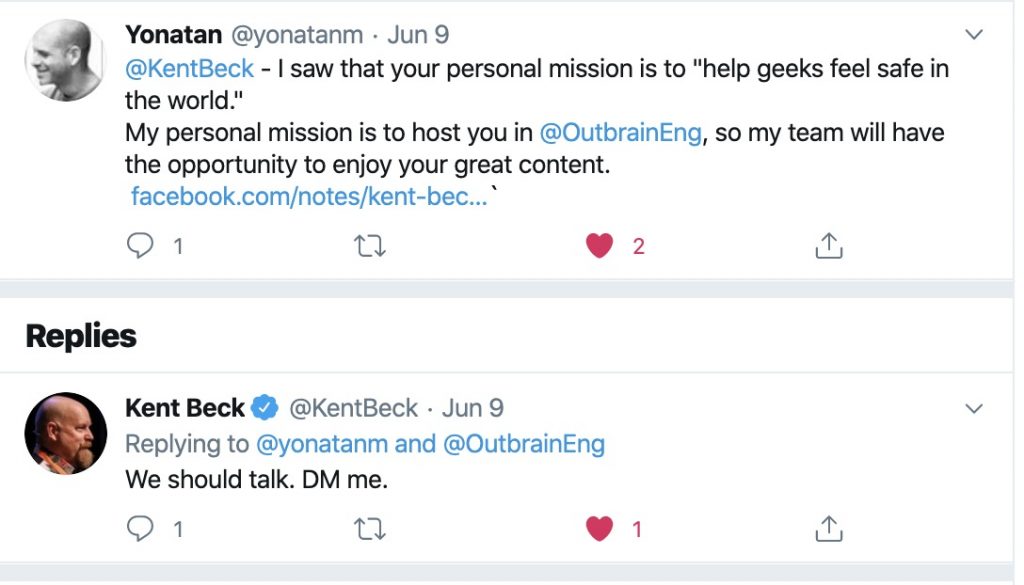Unlike Kent Beck's reply with the heart
Image resolution: width=1024 pixels, height=585 pixels.
coord(599,528)
